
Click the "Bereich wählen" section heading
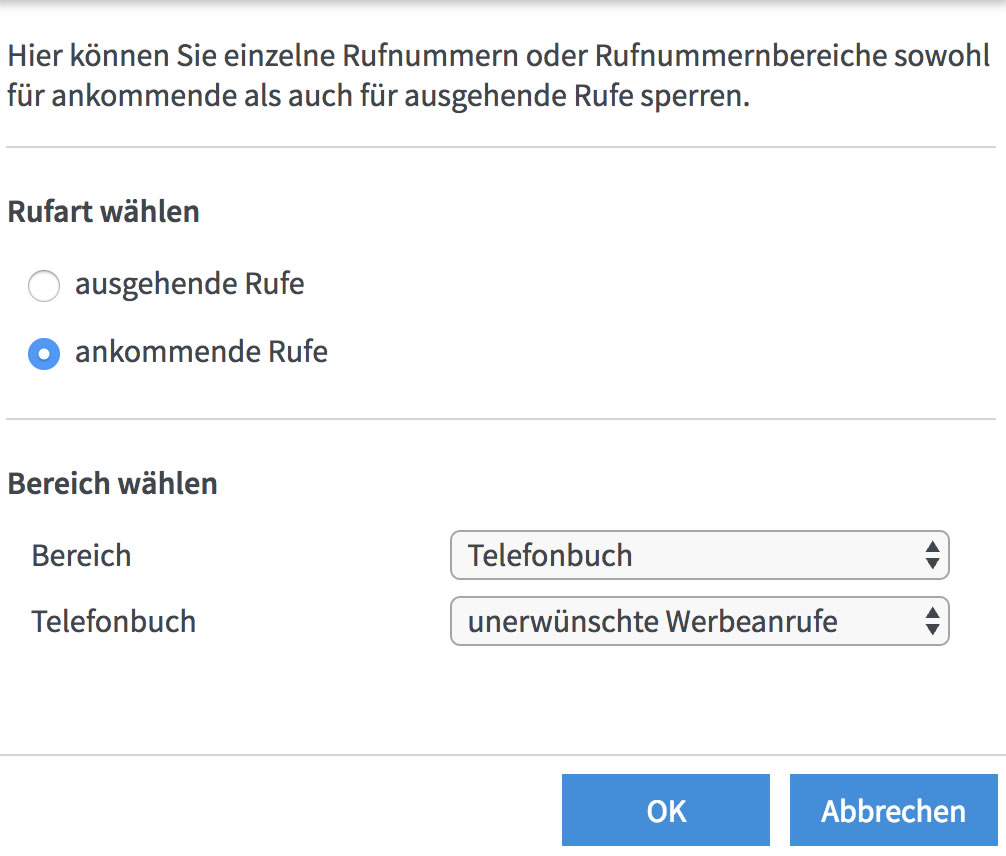click(113, 484)
